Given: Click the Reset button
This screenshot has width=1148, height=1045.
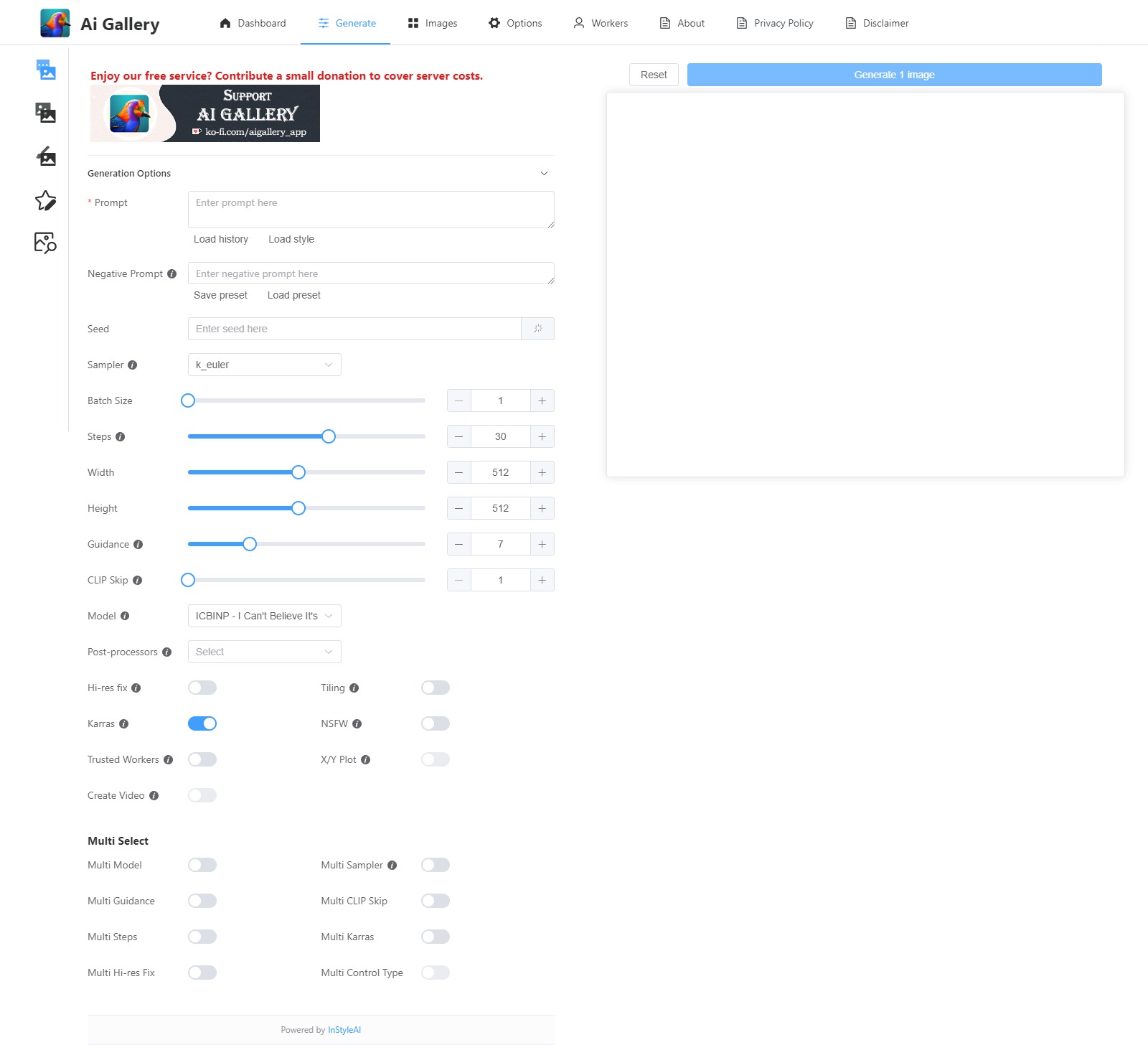Looking at the screenshot, I should [654, 75].
